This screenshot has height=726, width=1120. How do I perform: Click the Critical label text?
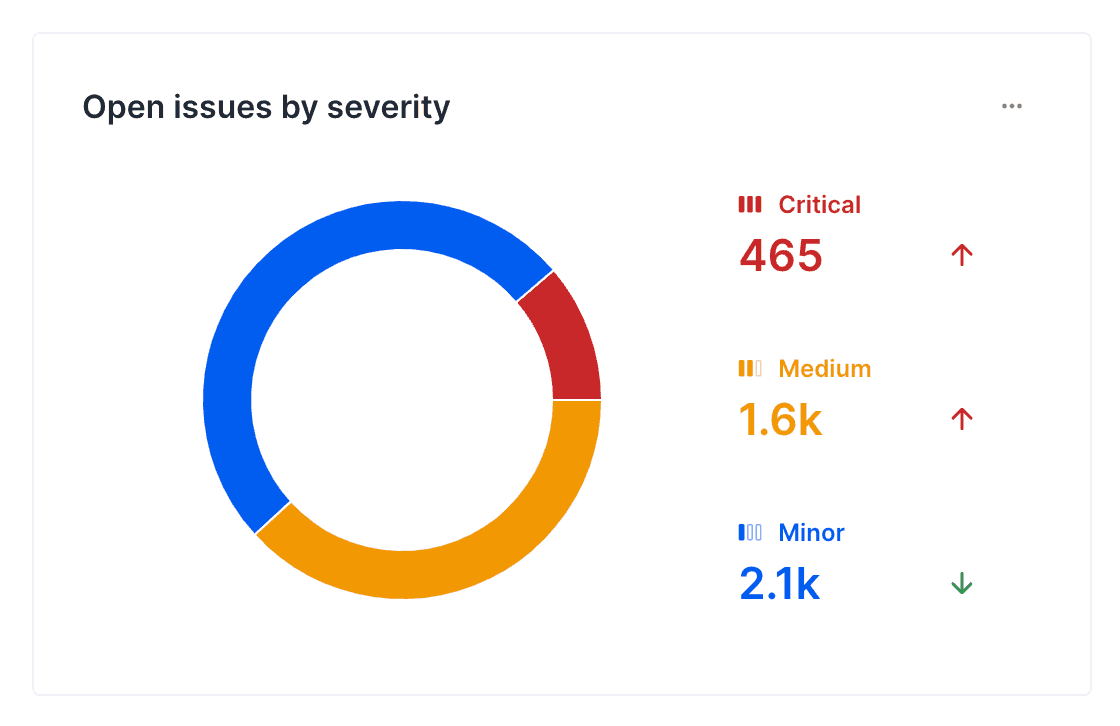pos(819,204)
